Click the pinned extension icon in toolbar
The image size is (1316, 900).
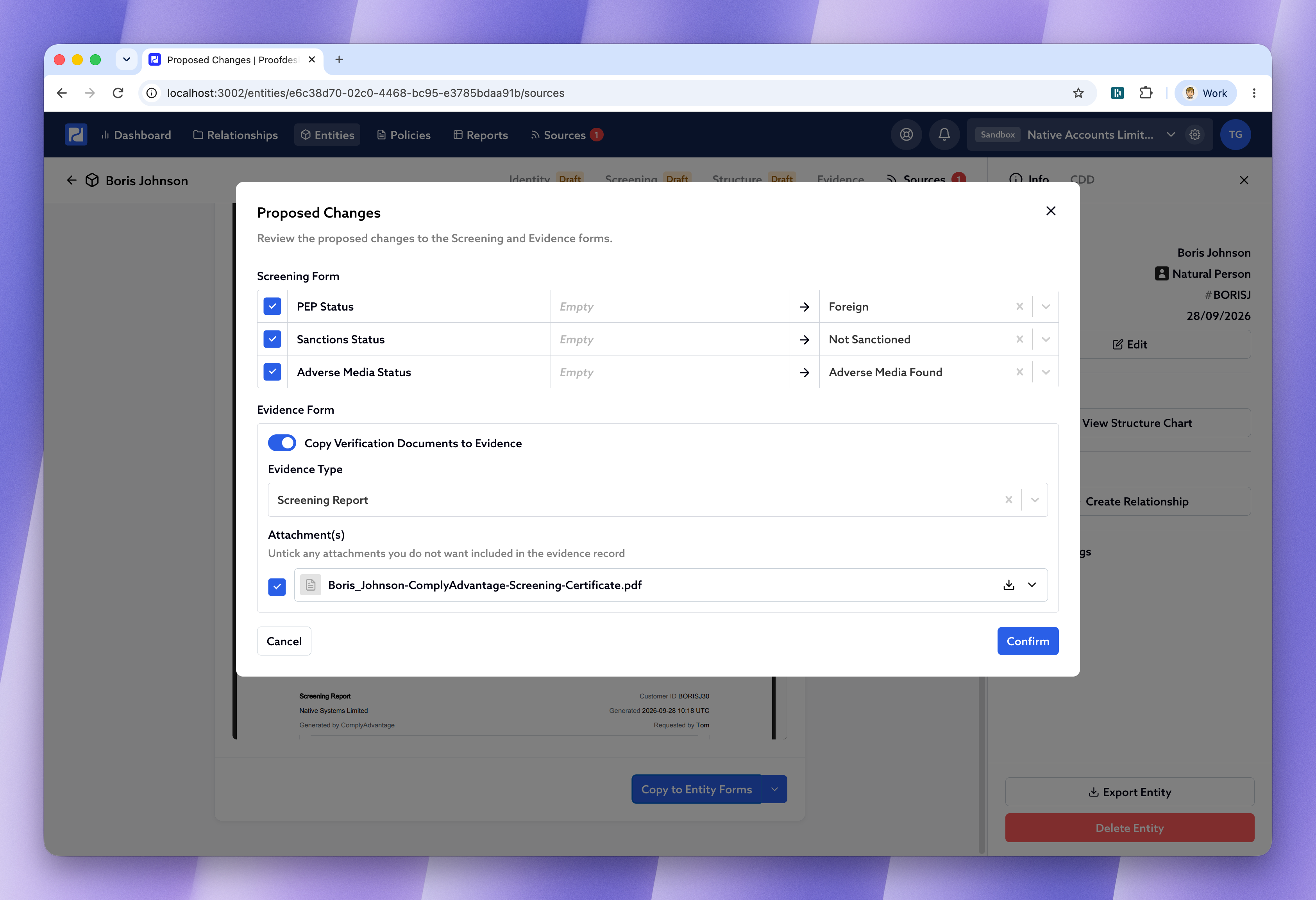pyautogui.click(x=1117, y=93)
